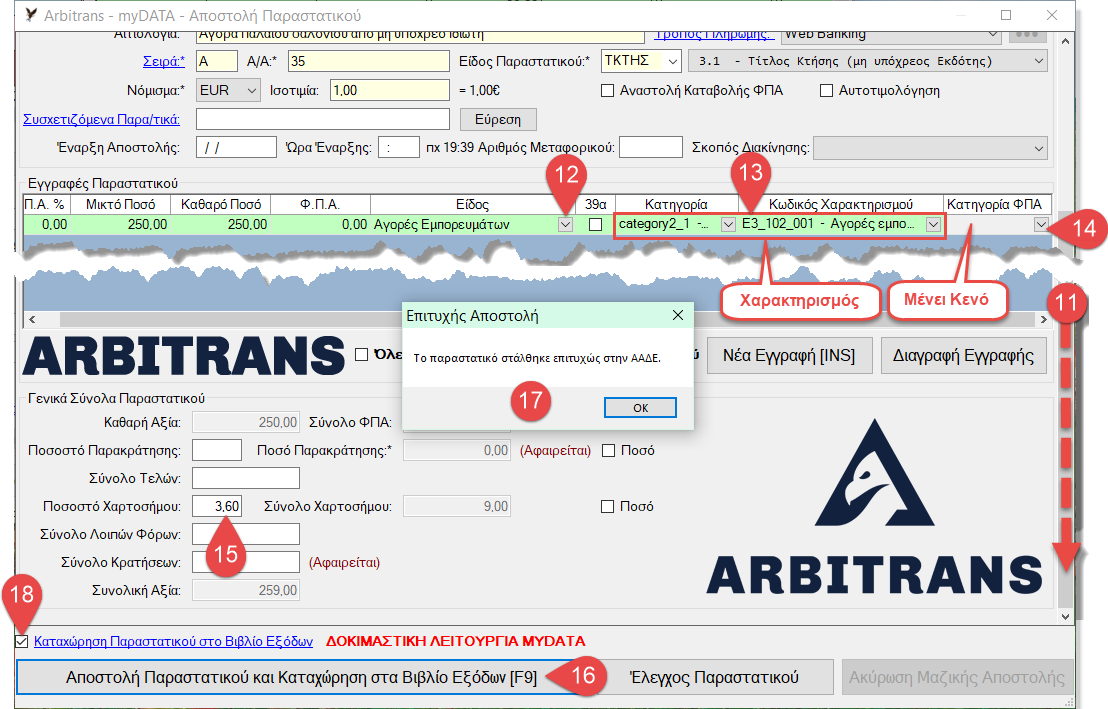Click the Α/Α field showing 35
This screenshot has height=709, width=1108.
pos(369,61)
